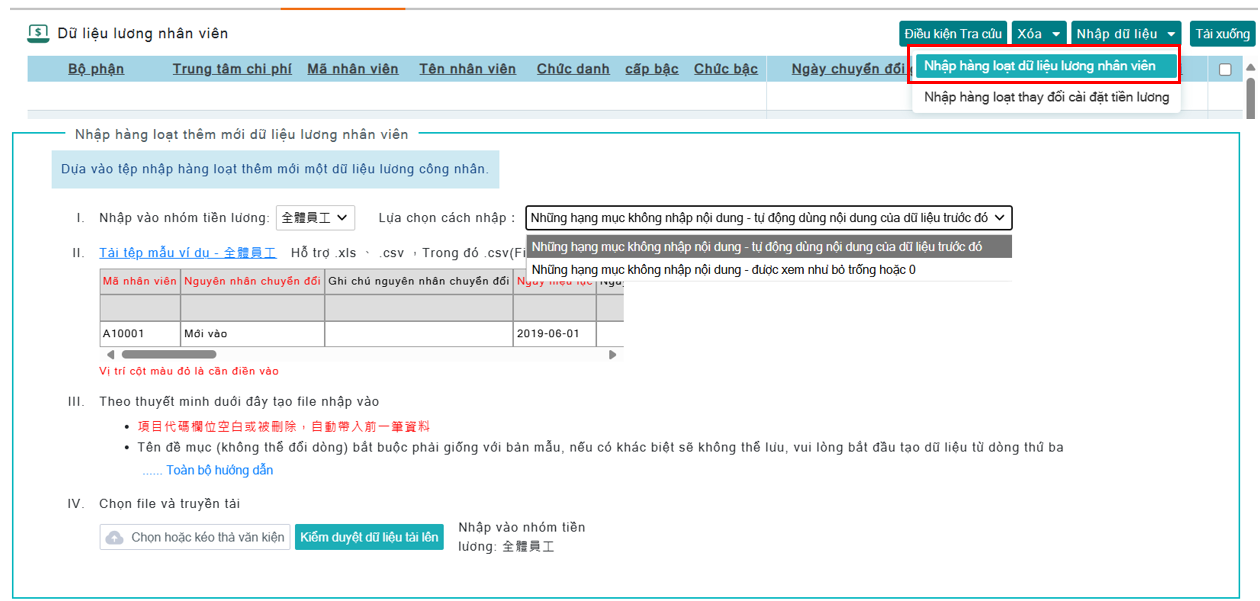
Task: Choose 'Nhập hàng loạt dữ liệu lương nhân viên'
Action: [1040, 66]
